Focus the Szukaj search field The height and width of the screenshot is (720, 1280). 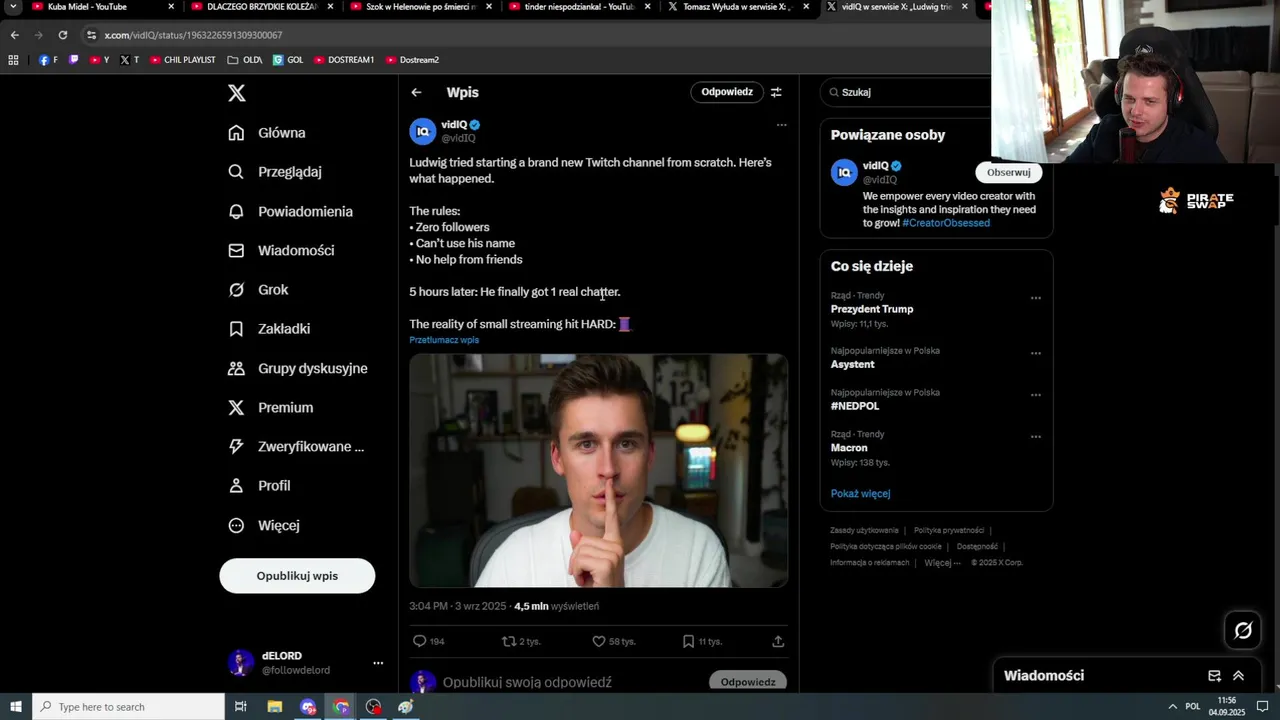905,92
